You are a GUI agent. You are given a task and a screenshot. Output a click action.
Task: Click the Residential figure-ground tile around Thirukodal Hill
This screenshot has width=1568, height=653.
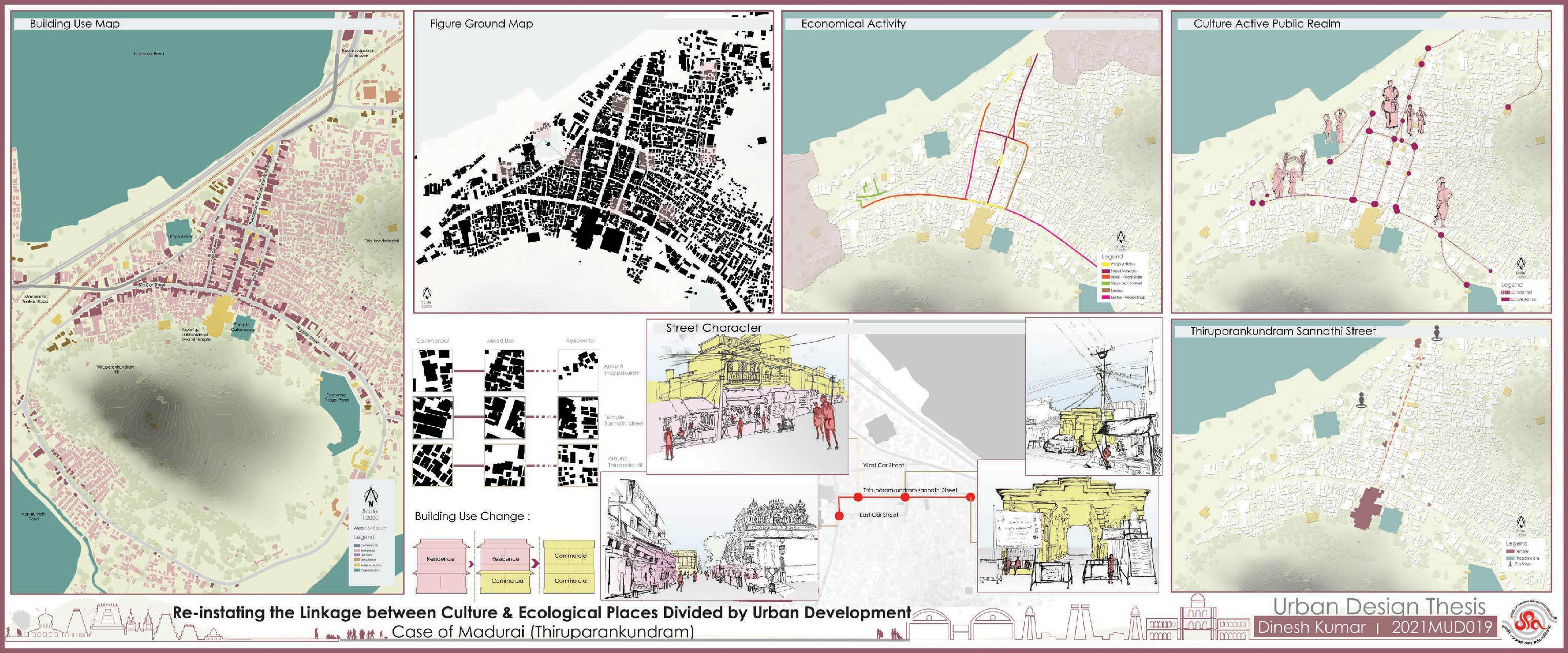tap(578, 465)
